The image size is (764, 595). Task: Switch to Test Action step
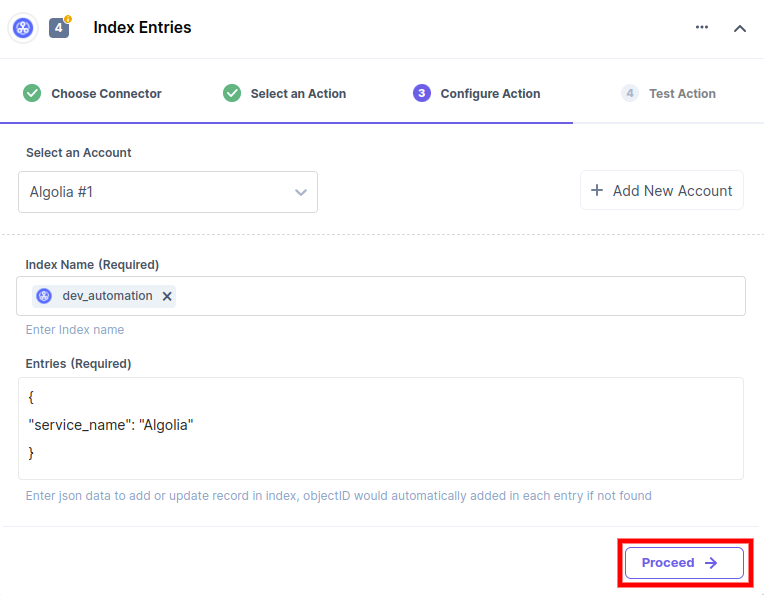[668, 93]
